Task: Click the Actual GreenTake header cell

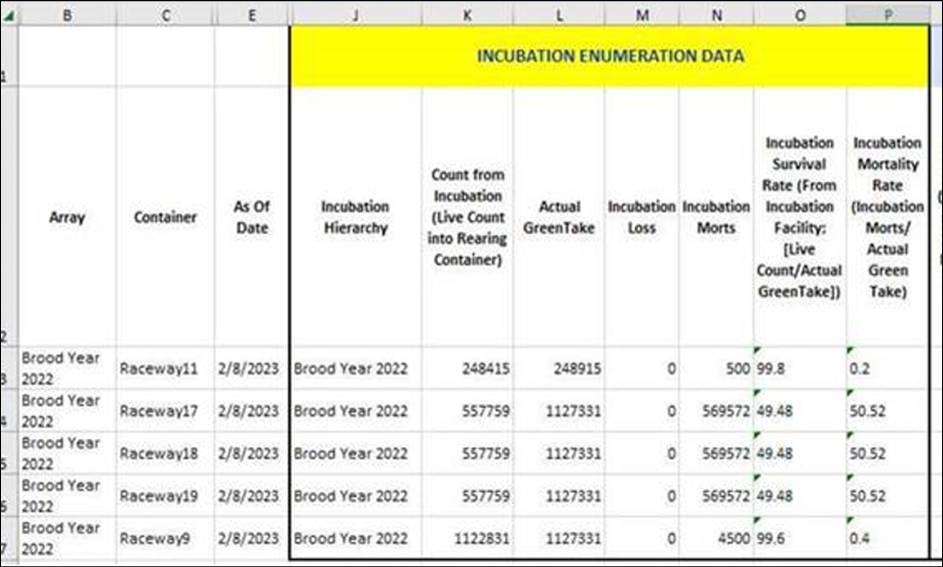Action: [x=559, y=217]
